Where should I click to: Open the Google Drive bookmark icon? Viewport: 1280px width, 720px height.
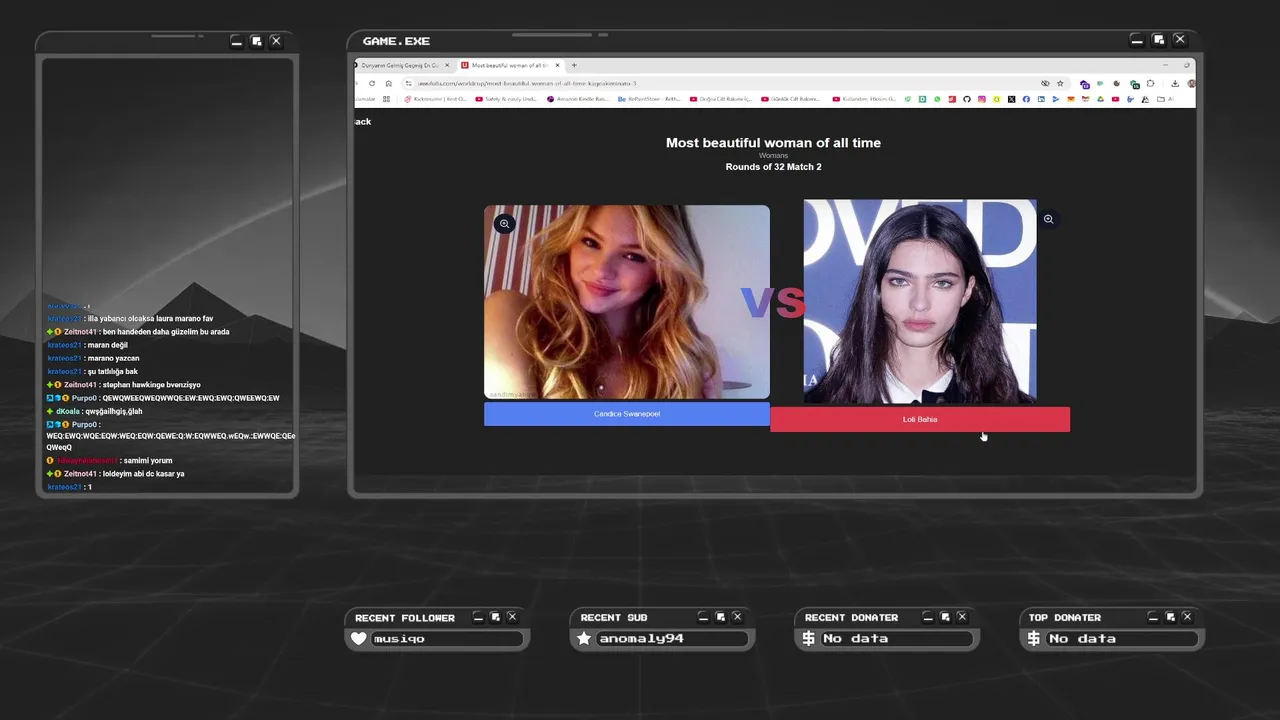pos(1100,99)
